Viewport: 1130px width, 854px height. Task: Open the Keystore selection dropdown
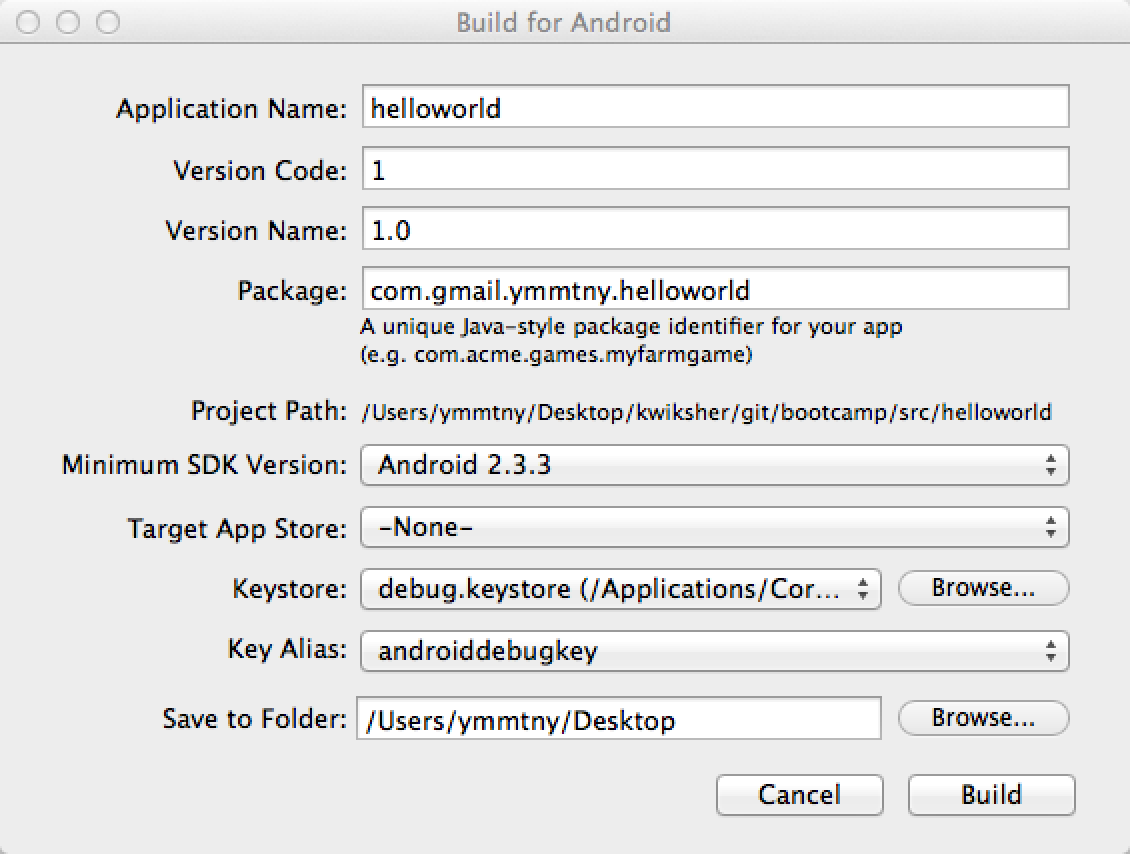[620, 590]
